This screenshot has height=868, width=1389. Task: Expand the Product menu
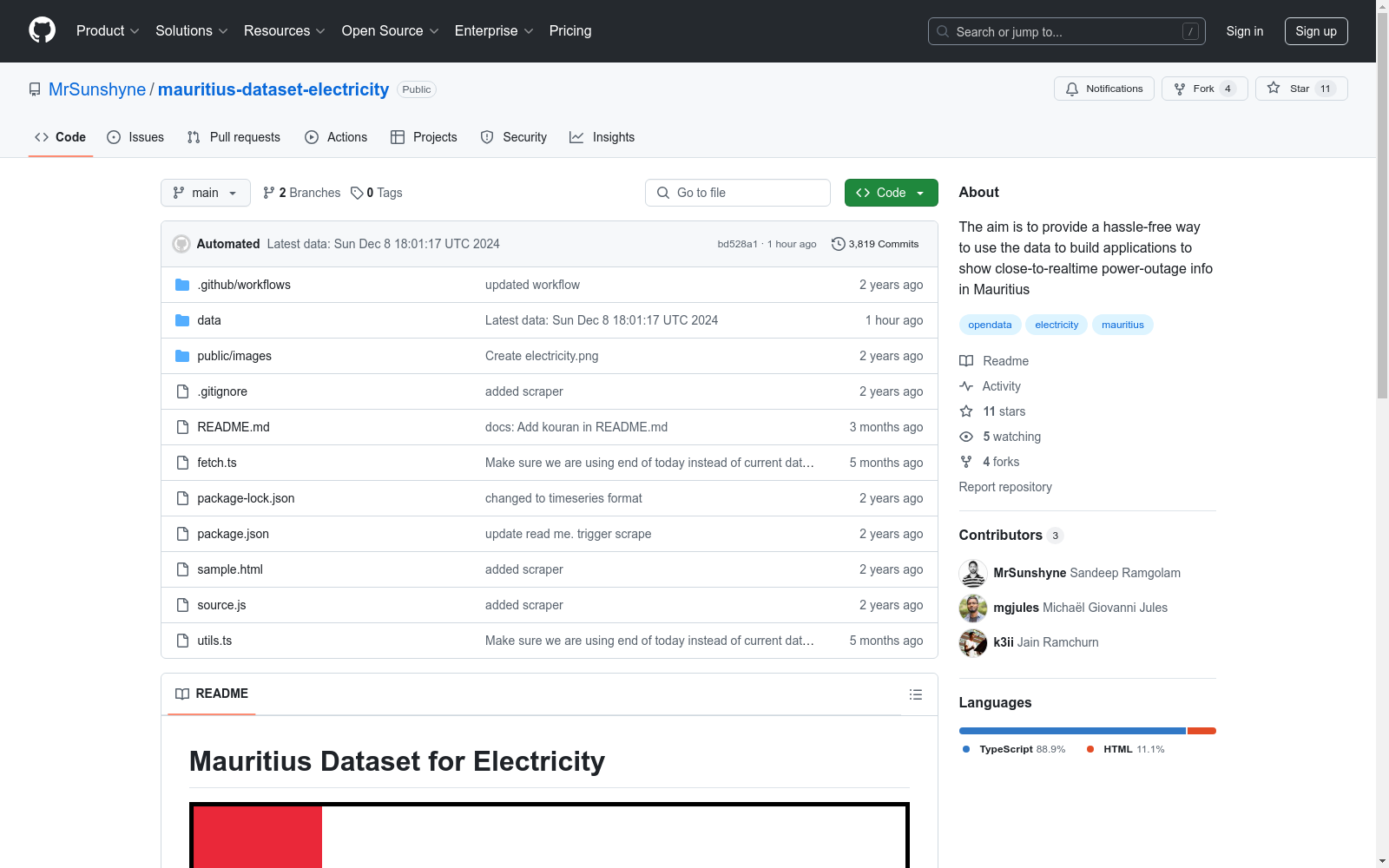click(x=108, y=31)
